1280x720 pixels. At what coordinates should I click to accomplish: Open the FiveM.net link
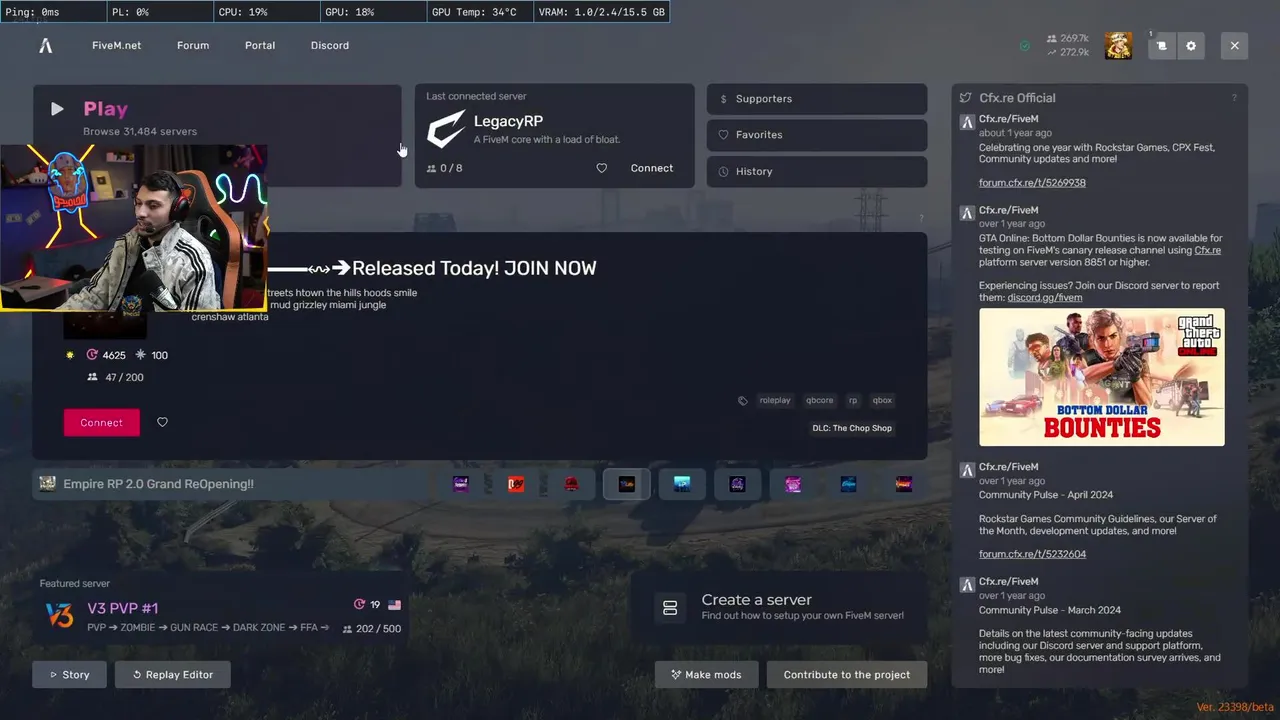tap(116, 45)
